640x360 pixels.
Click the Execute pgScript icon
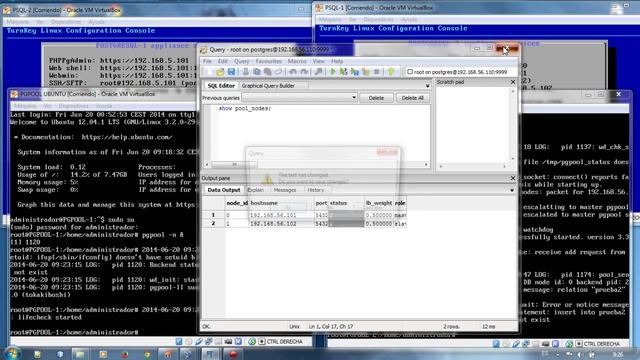point(344,72)
